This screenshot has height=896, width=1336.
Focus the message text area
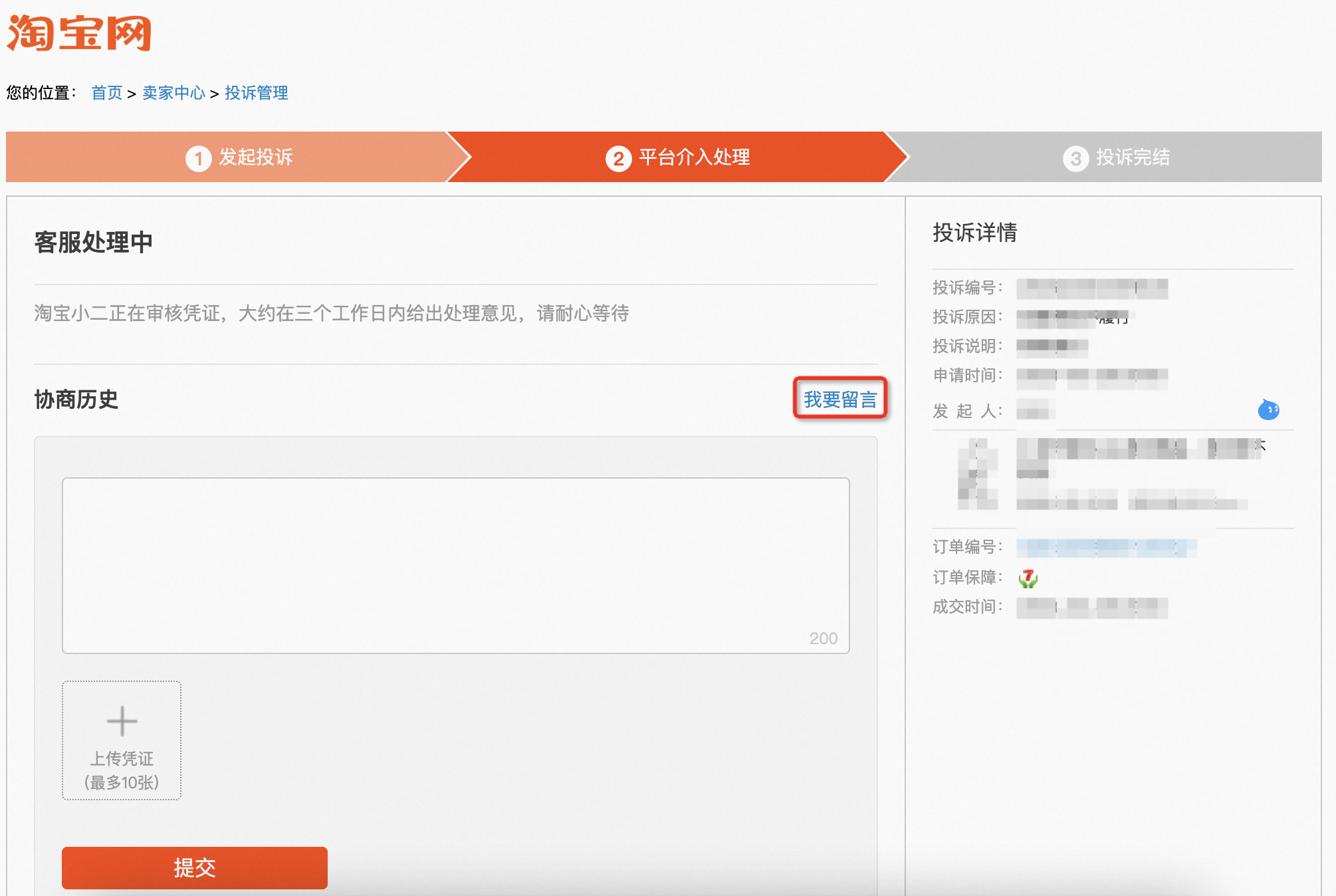pos(455,565)
